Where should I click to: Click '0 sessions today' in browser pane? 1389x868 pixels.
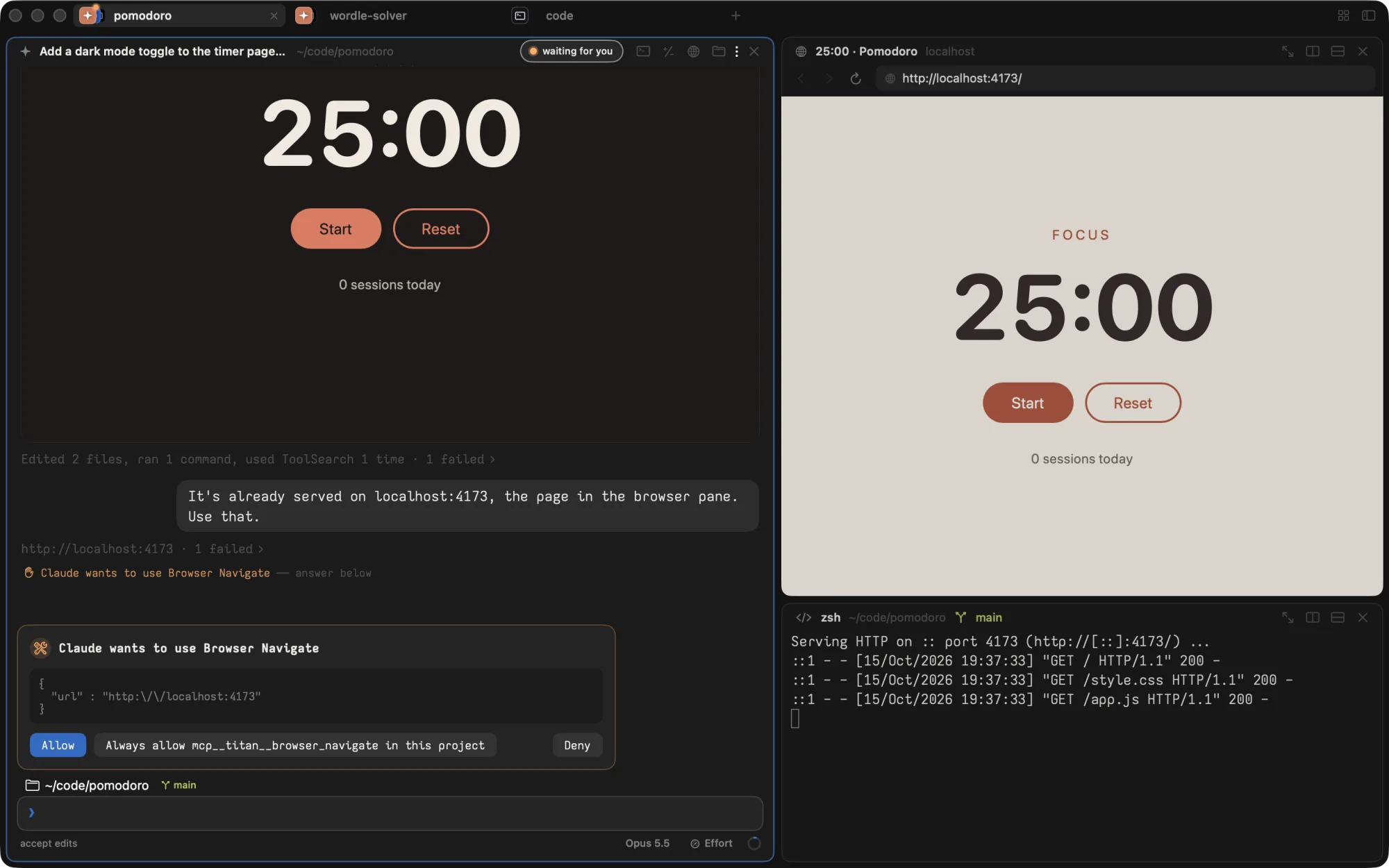click(x=1081, y=459)
